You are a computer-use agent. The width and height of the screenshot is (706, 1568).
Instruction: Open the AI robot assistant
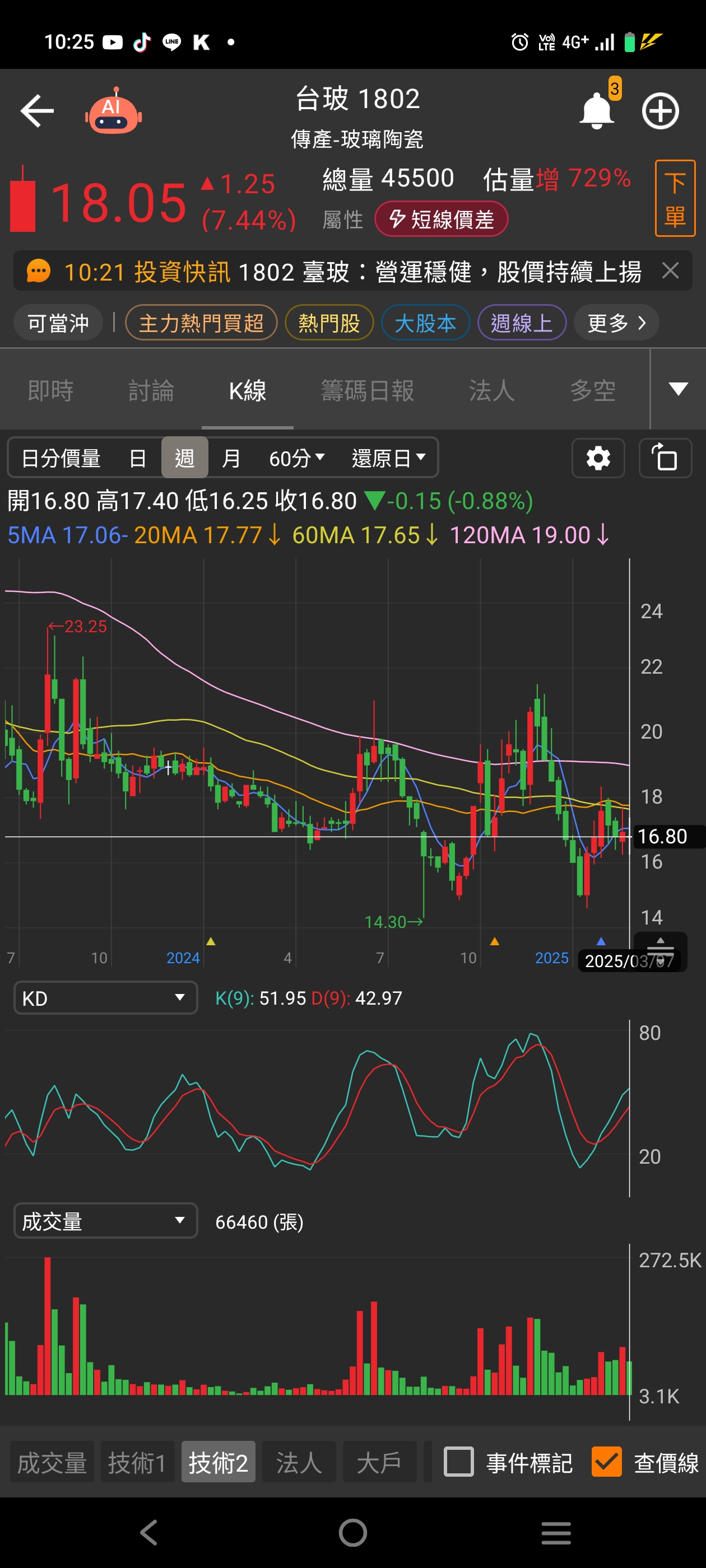(x=113, y=111)
